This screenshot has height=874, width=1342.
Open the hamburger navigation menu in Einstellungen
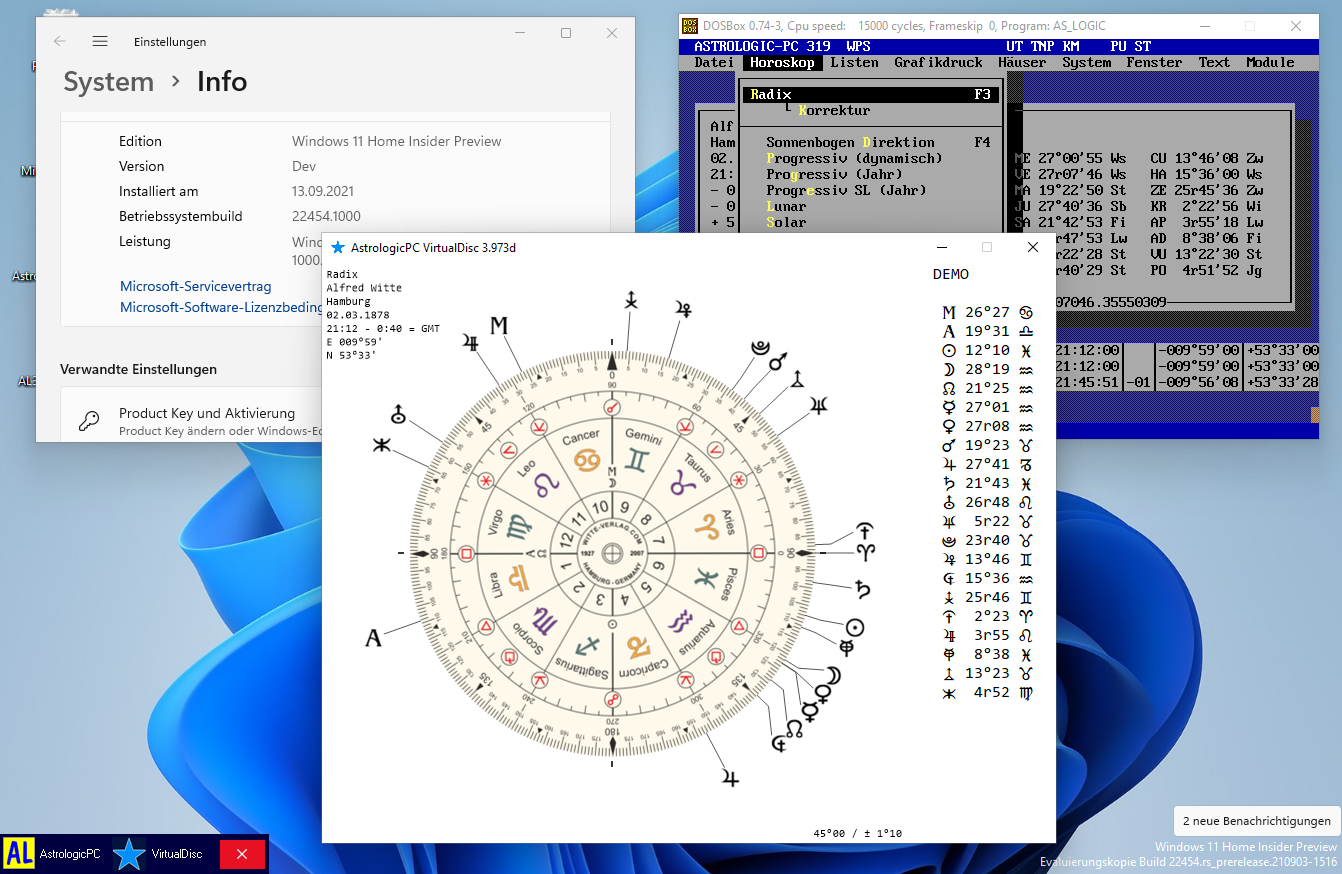point(100,41)
